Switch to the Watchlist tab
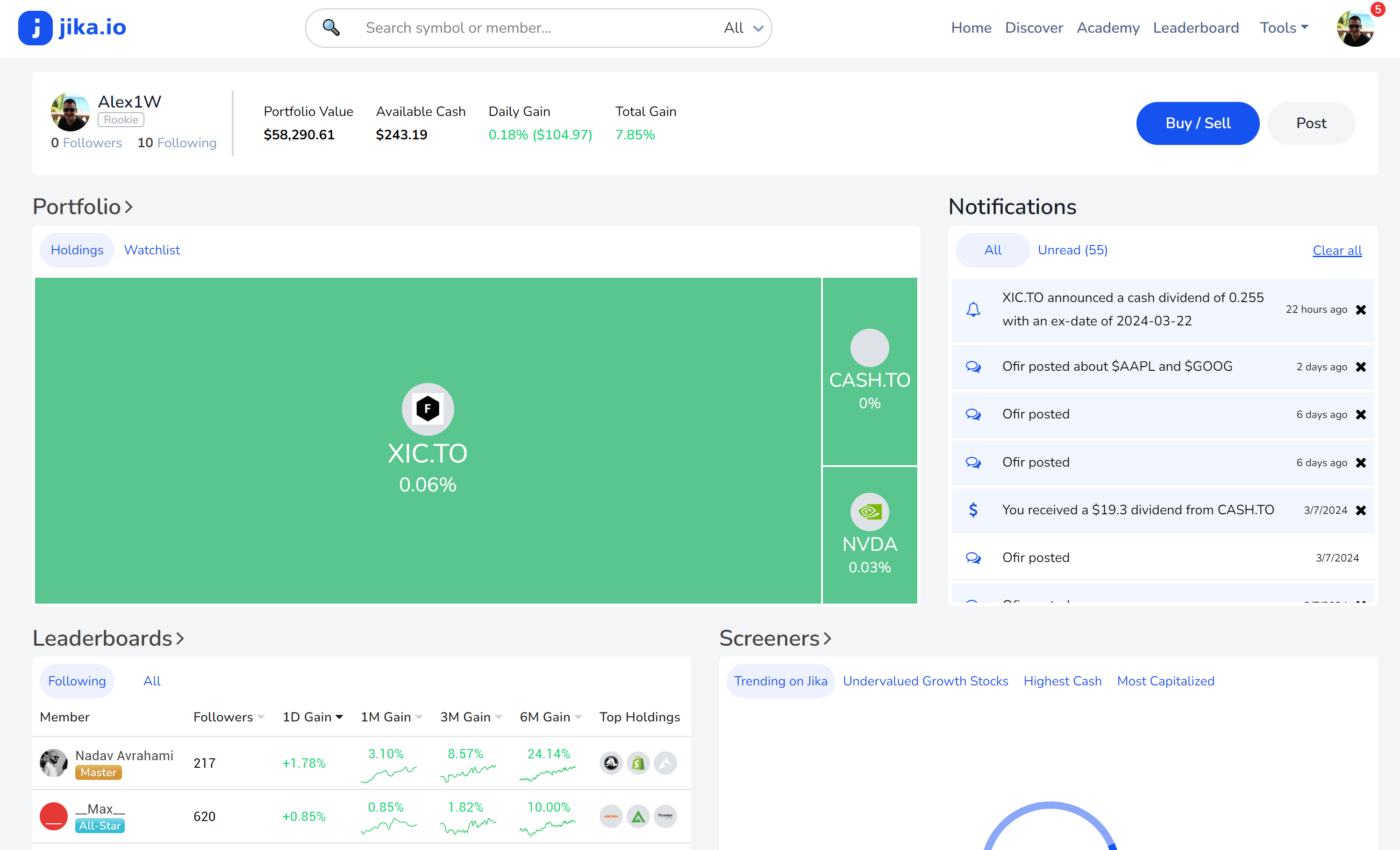Screen dimensions: 1400x850 click(152, 250)
